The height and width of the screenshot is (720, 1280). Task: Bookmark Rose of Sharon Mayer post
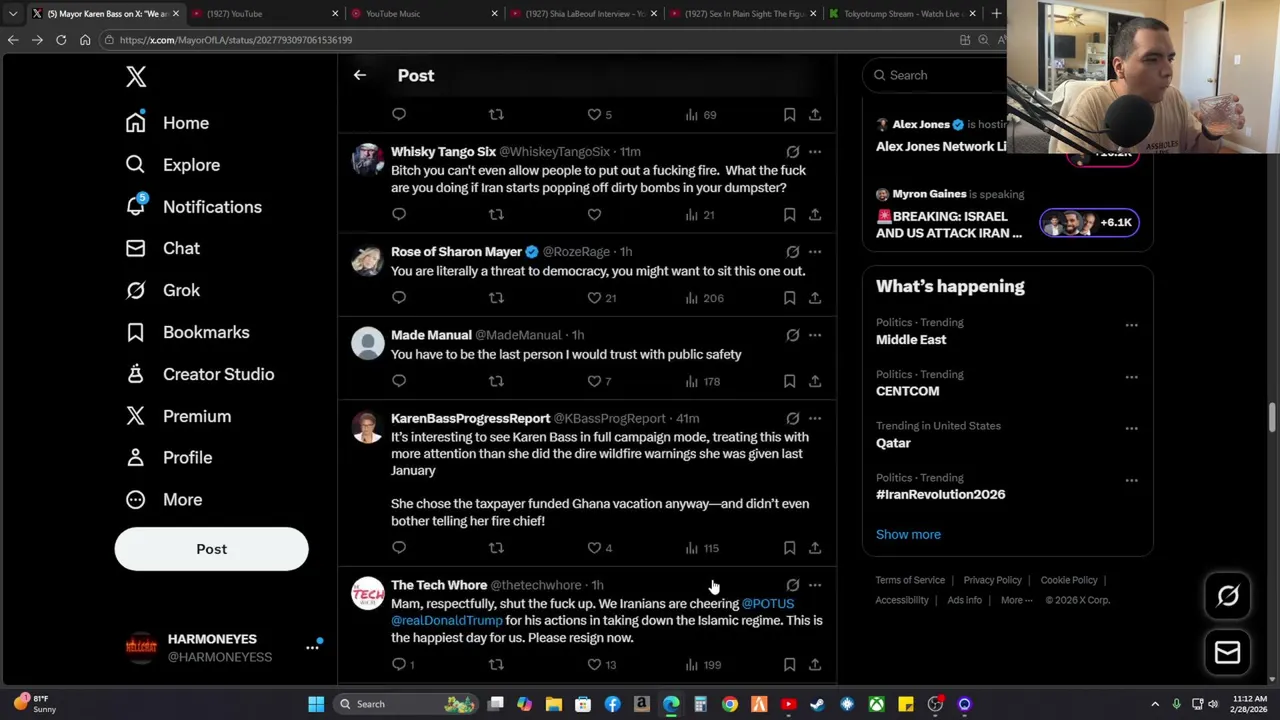(x=789, y=297)
